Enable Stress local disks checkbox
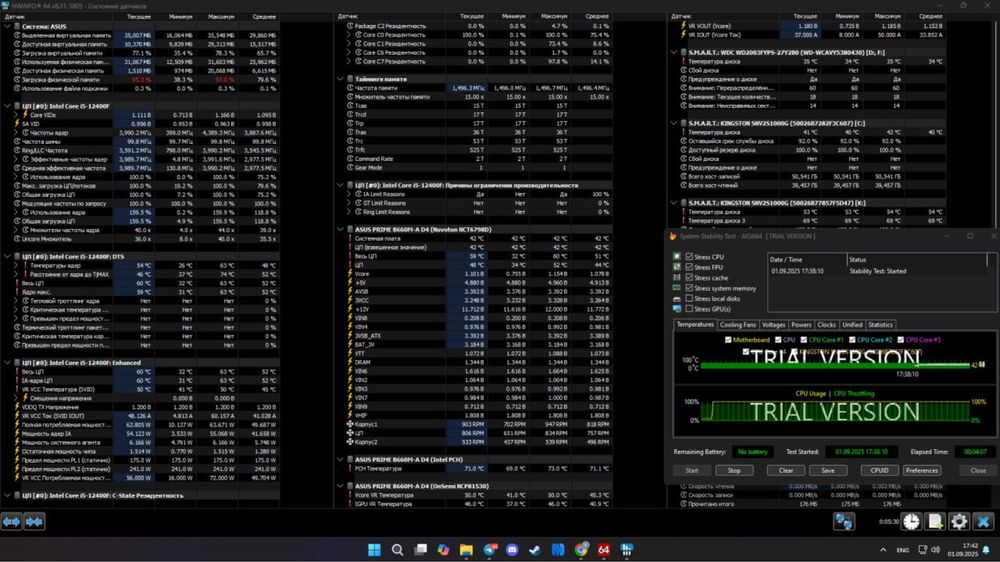 click(689, 299)
